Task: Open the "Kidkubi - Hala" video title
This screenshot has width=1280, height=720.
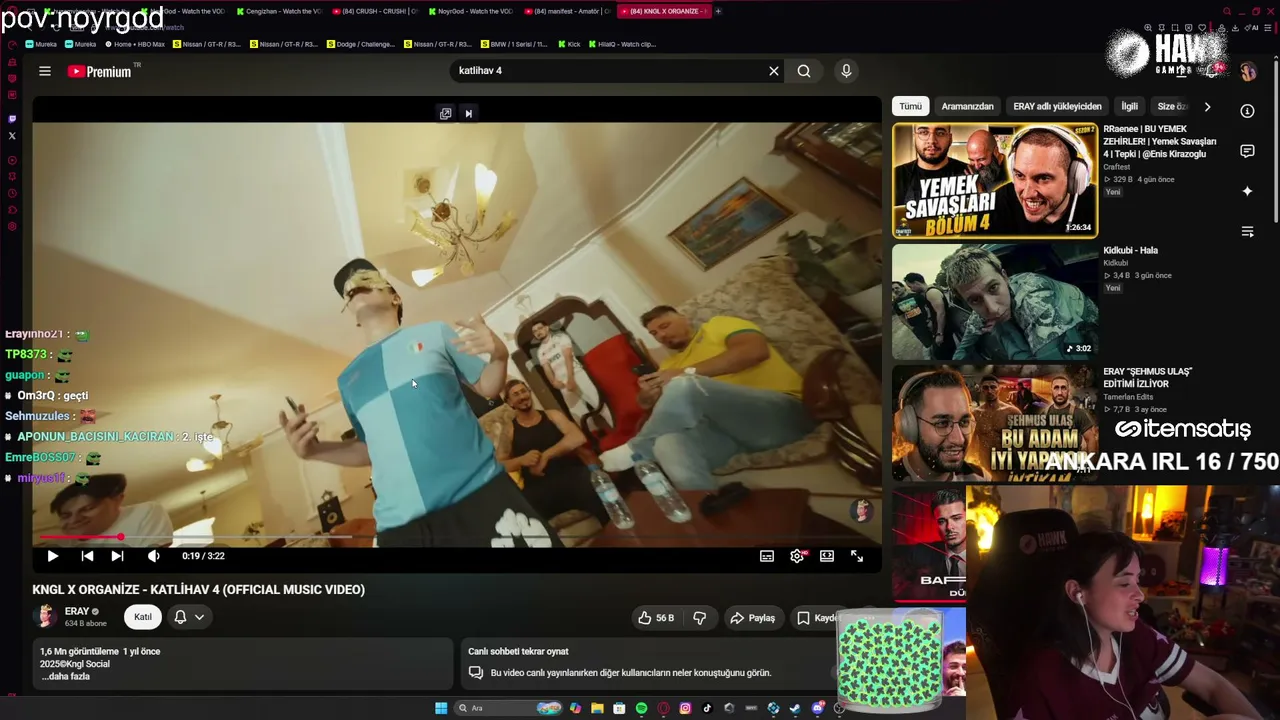Action: click(x=1131, y=251)
